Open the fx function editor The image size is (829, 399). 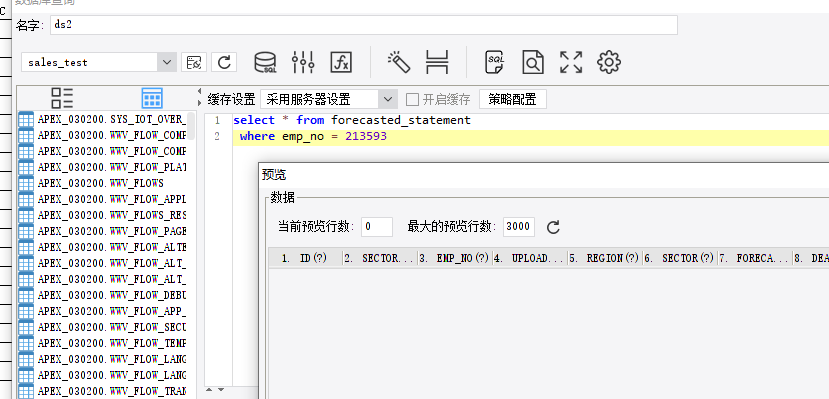tap(341, 62)
